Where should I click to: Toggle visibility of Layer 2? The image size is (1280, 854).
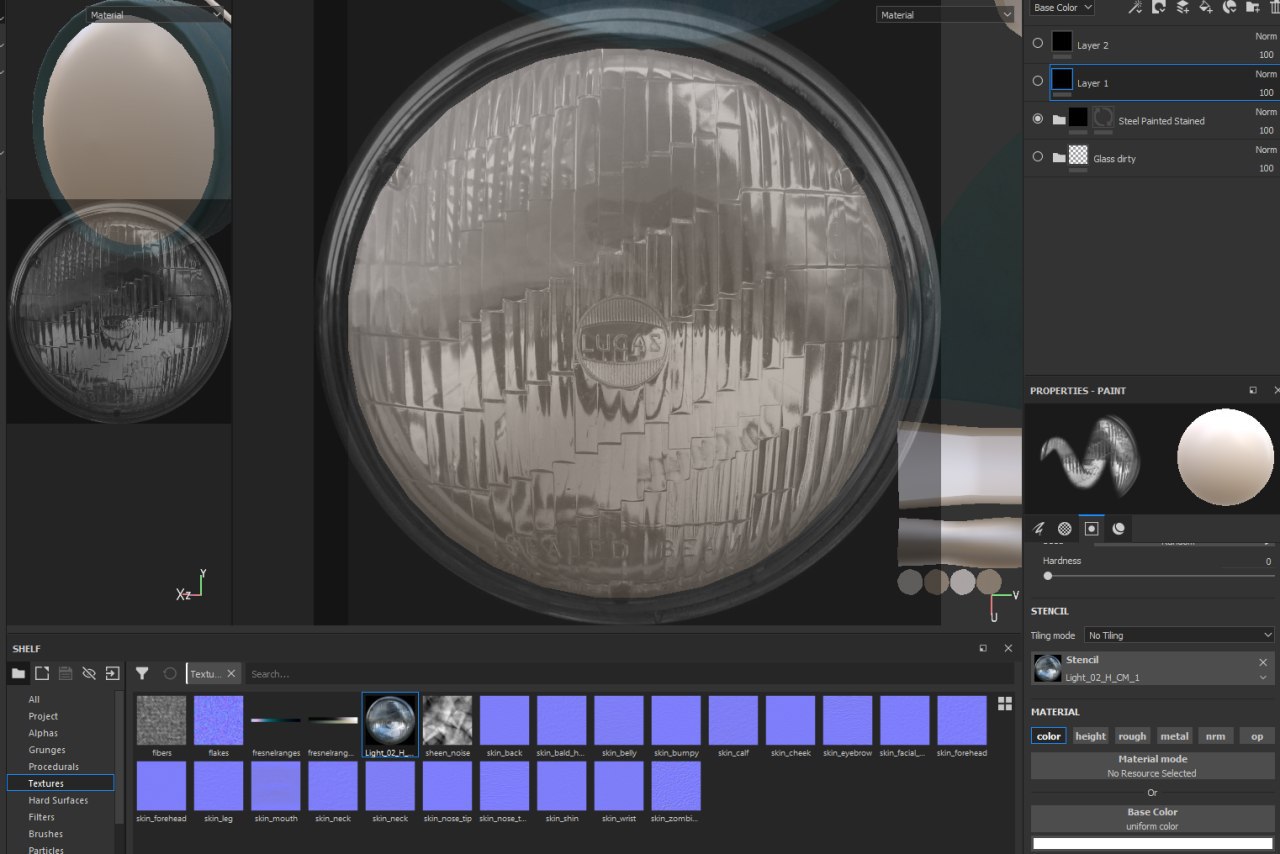1038,43
